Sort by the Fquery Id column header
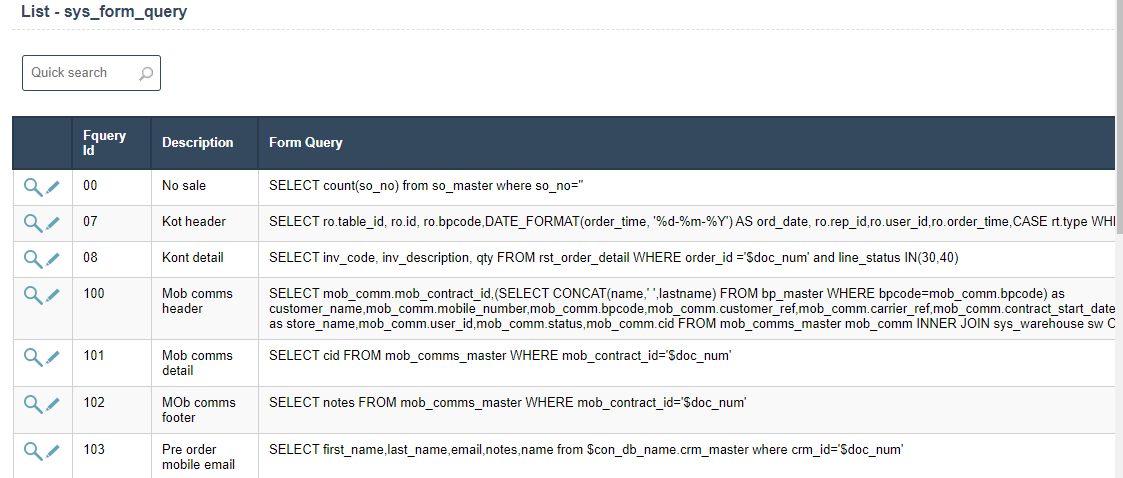The height and width of the screenshot is (478, 1123). pyautogui.click(x=105, y=143)
